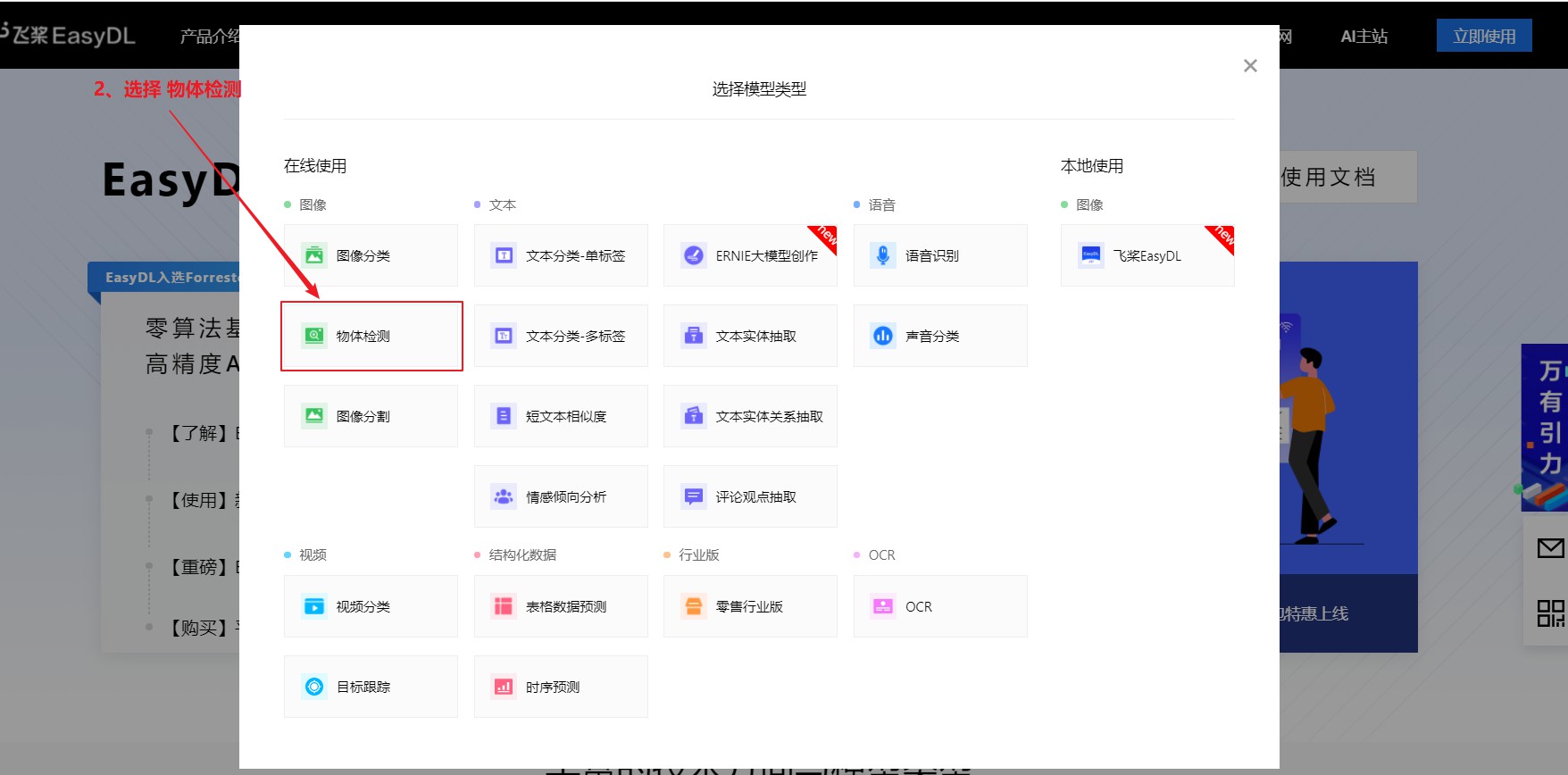Choose 文本分类-单标签 label text

pyautogui.click(x=575, y=256)
